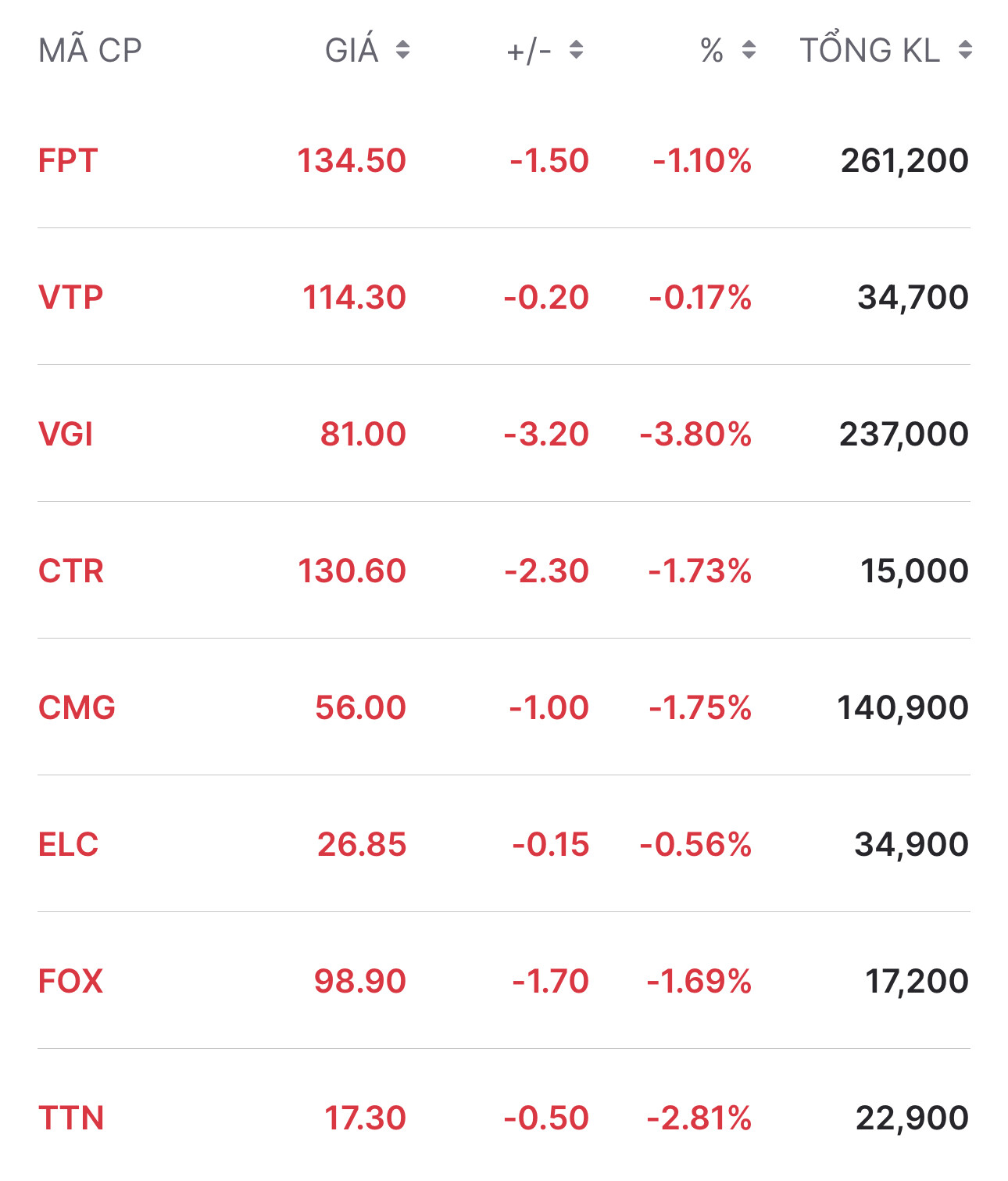Click CMG percent change -1.75%
This screenshot has width=1008, height=1181.
click(x=700, y=708)
